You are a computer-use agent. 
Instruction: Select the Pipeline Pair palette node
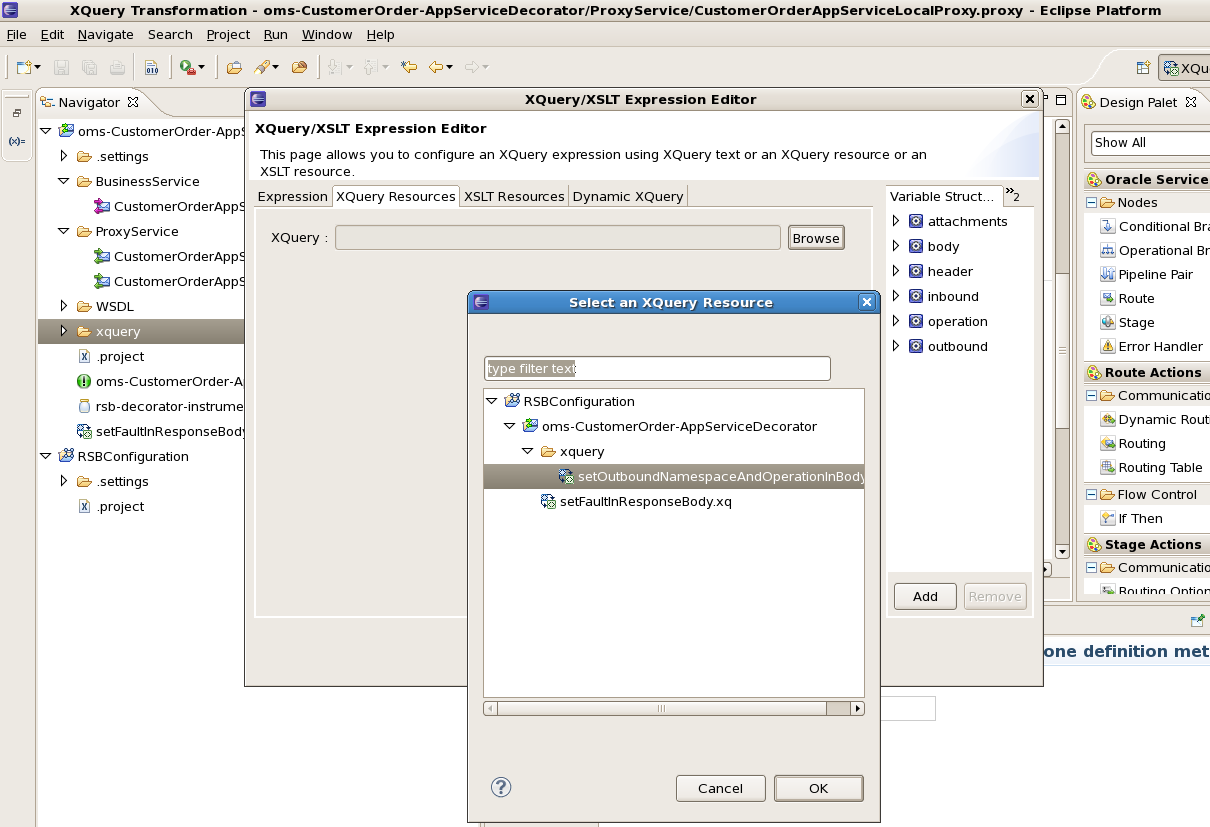[1147, 274]
